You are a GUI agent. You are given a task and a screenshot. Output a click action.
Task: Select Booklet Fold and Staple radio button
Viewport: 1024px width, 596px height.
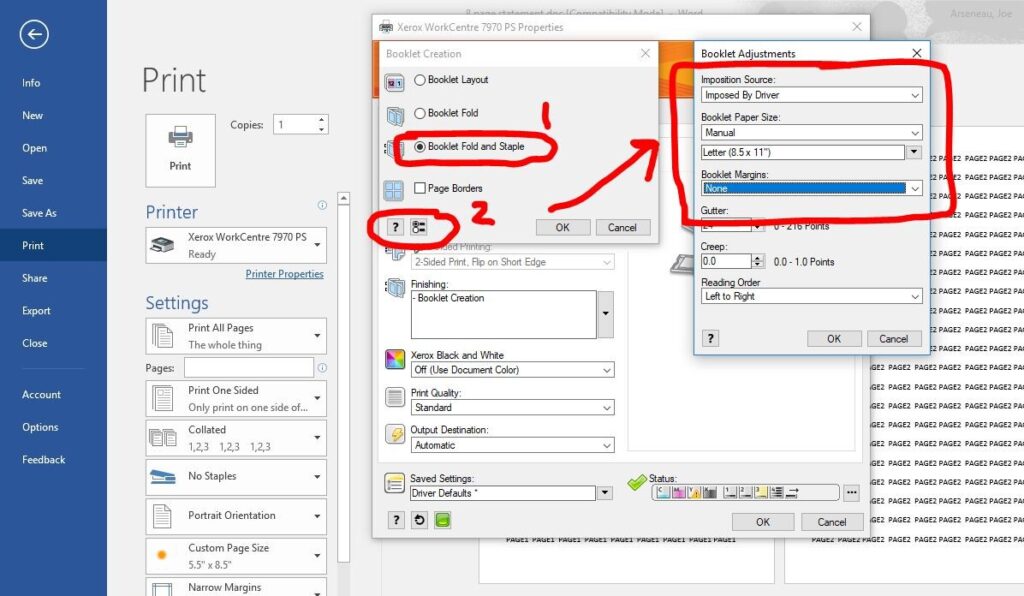click(420, 147)
